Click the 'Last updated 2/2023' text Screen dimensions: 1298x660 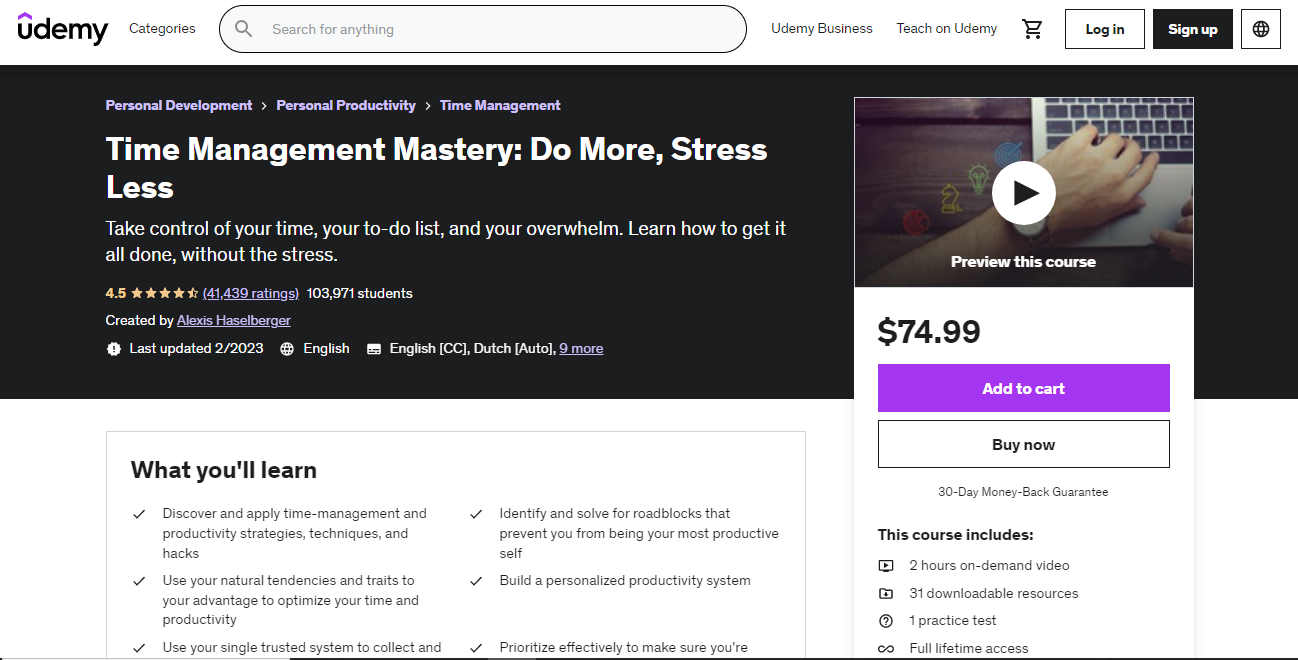197,348
